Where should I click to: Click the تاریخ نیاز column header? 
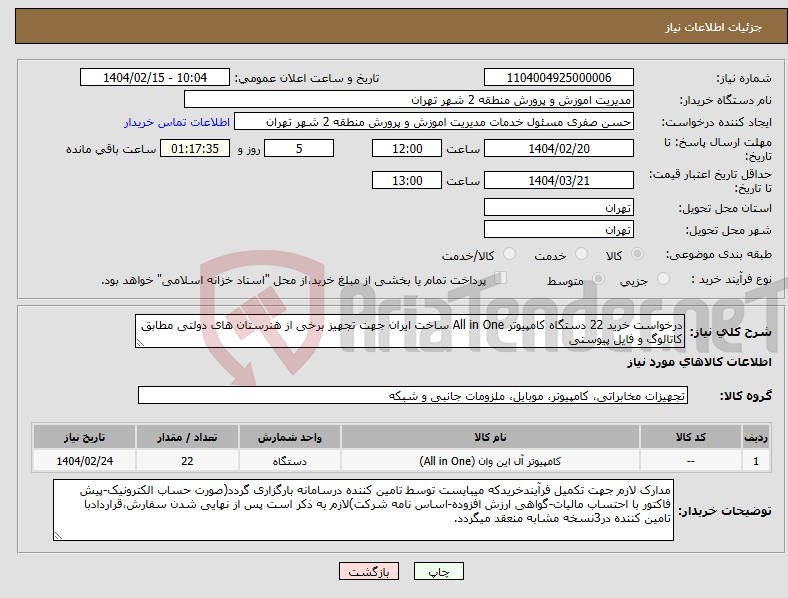tap(84, 437)
